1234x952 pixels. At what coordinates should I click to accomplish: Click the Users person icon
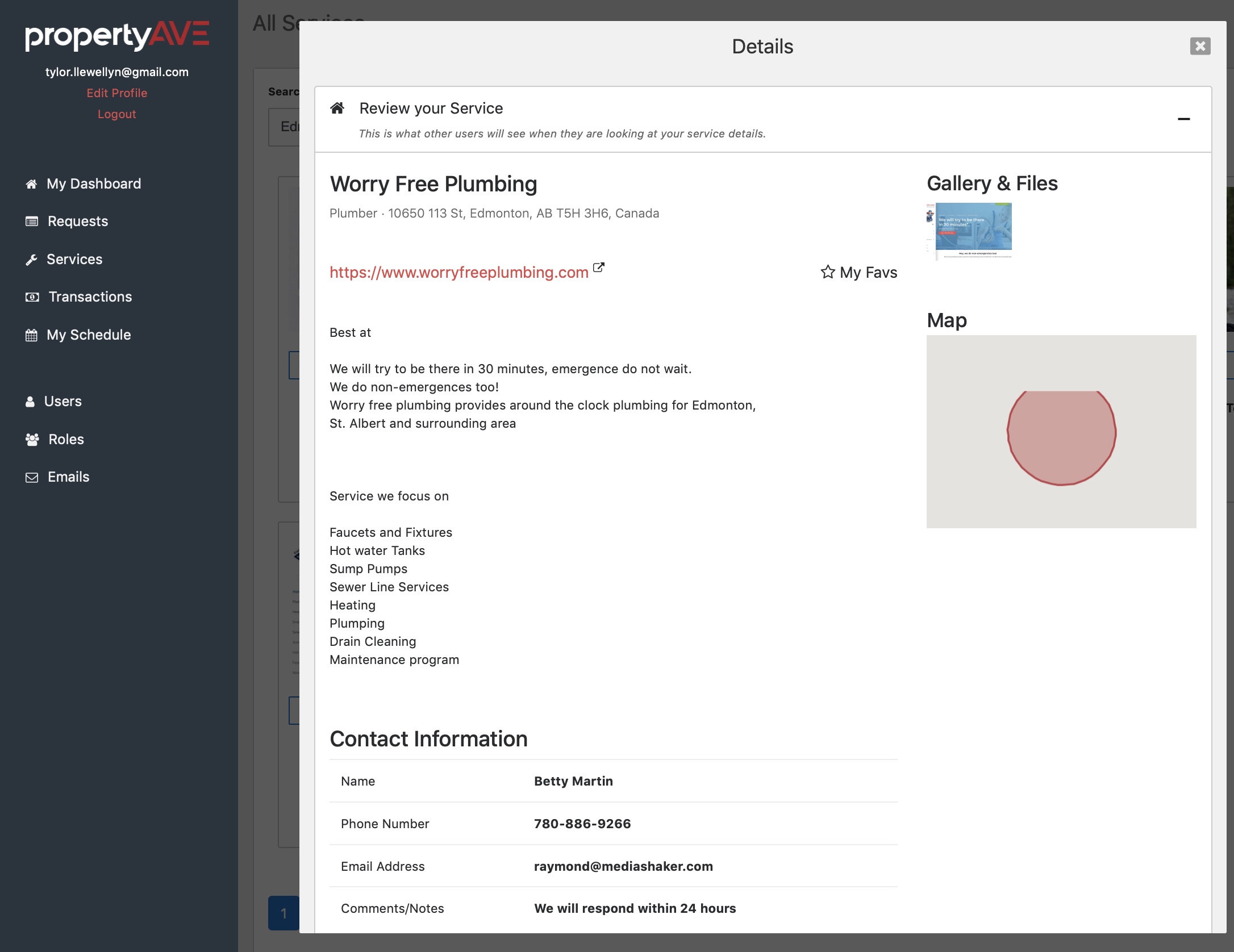point(30,402)
